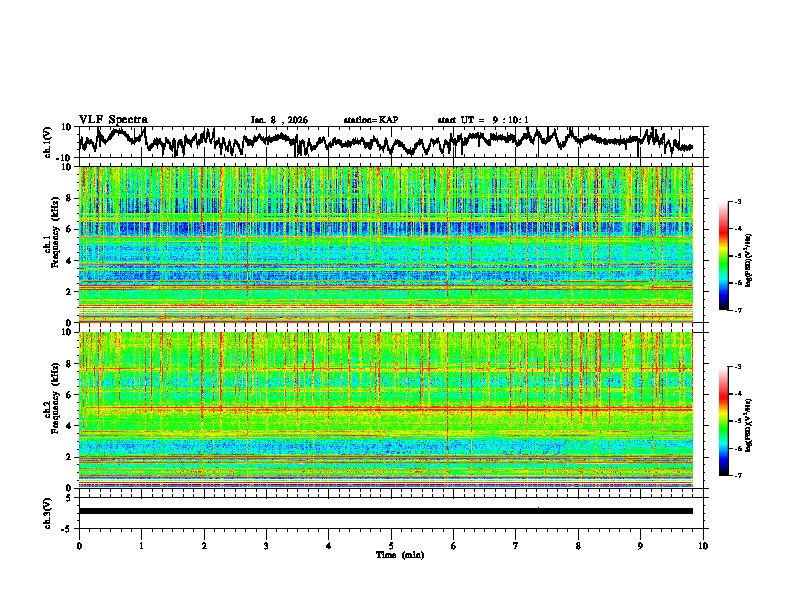Click the color scale bar beside ch.2 spectrogram
This screenshot has height=612, width=792.
click(x=723, y=421)
